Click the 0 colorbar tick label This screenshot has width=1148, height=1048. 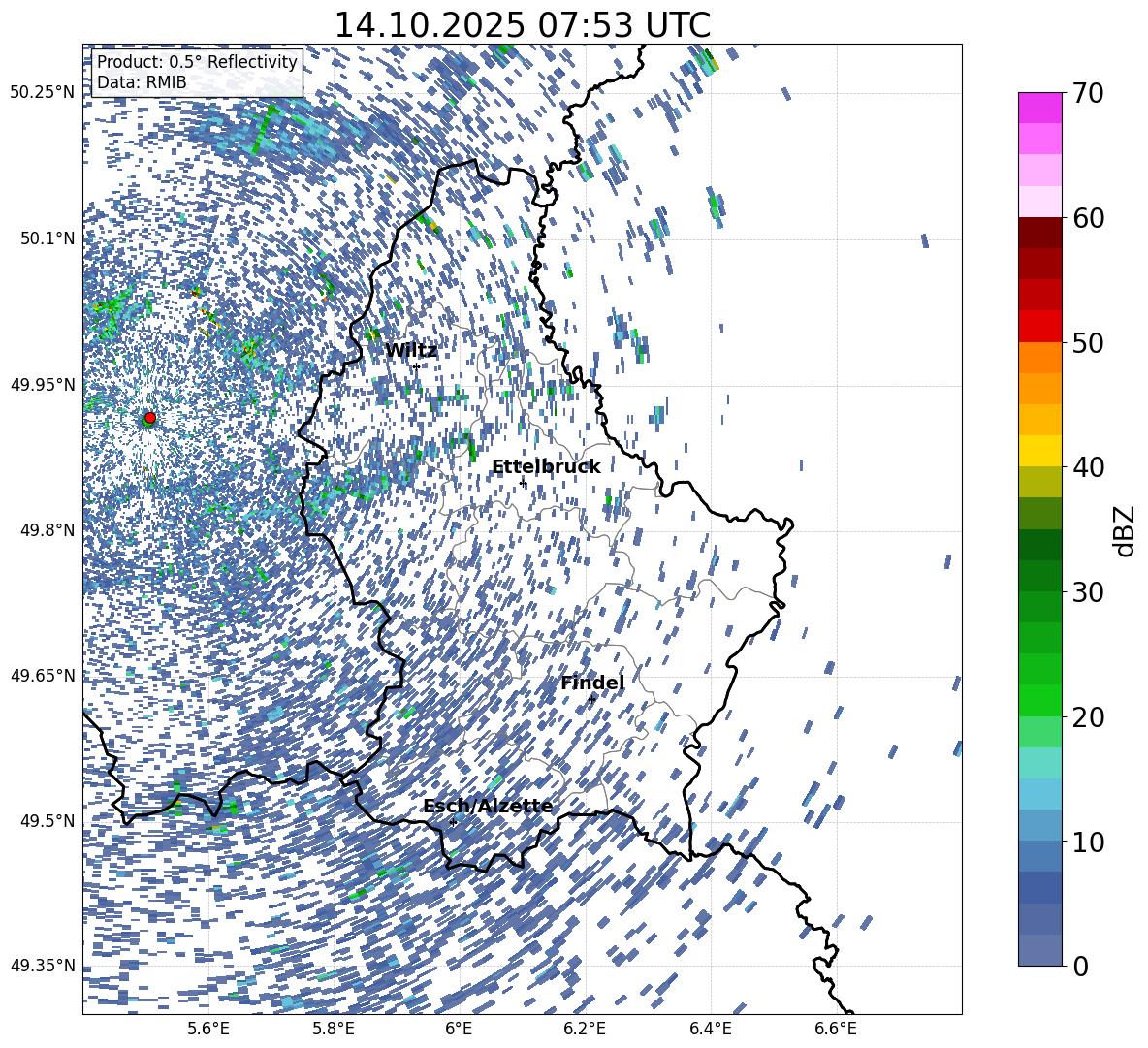click(x=1081, y=966)
